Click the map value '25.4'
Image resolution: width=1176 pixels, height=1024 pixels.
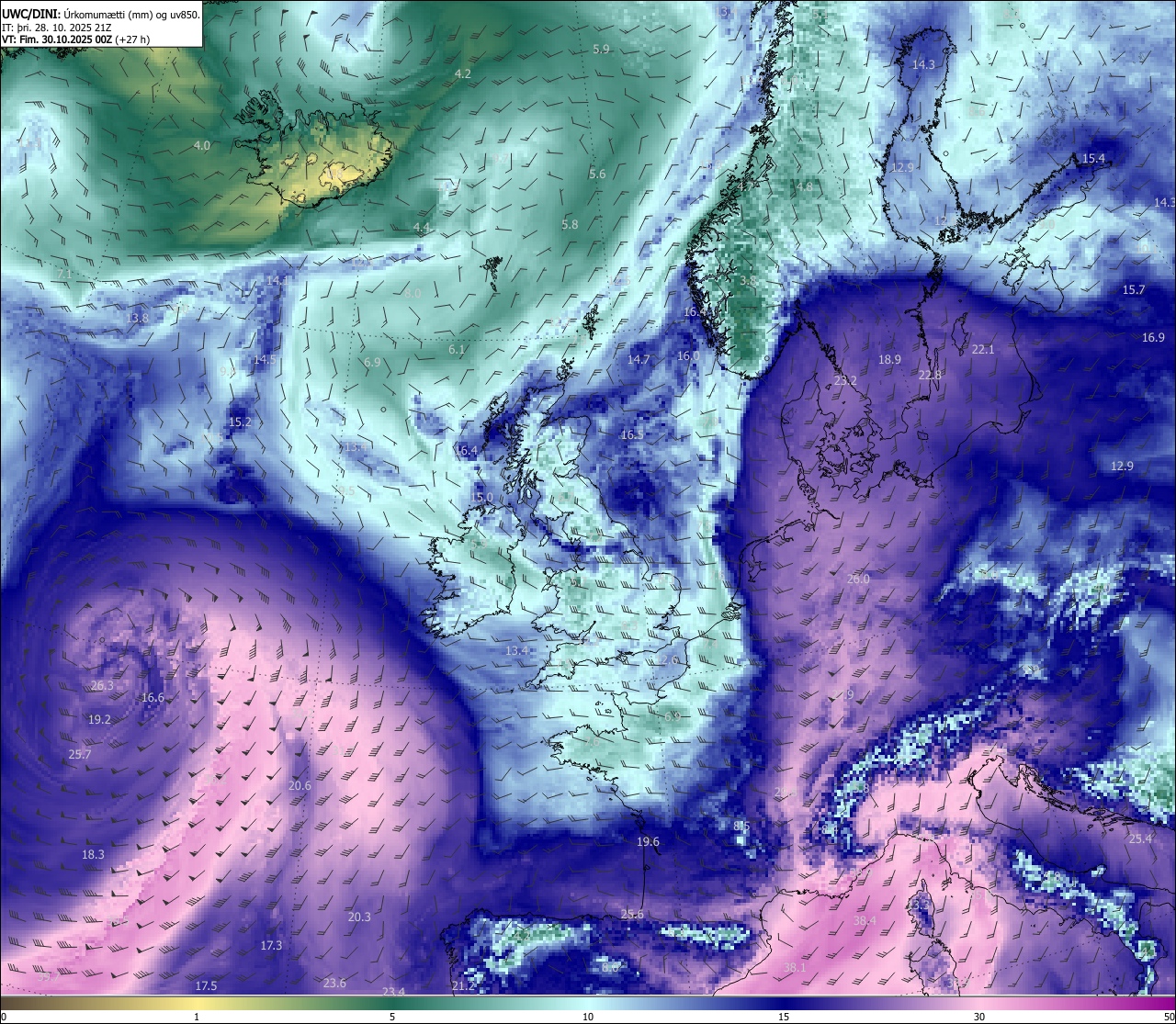click(1140, 838)
